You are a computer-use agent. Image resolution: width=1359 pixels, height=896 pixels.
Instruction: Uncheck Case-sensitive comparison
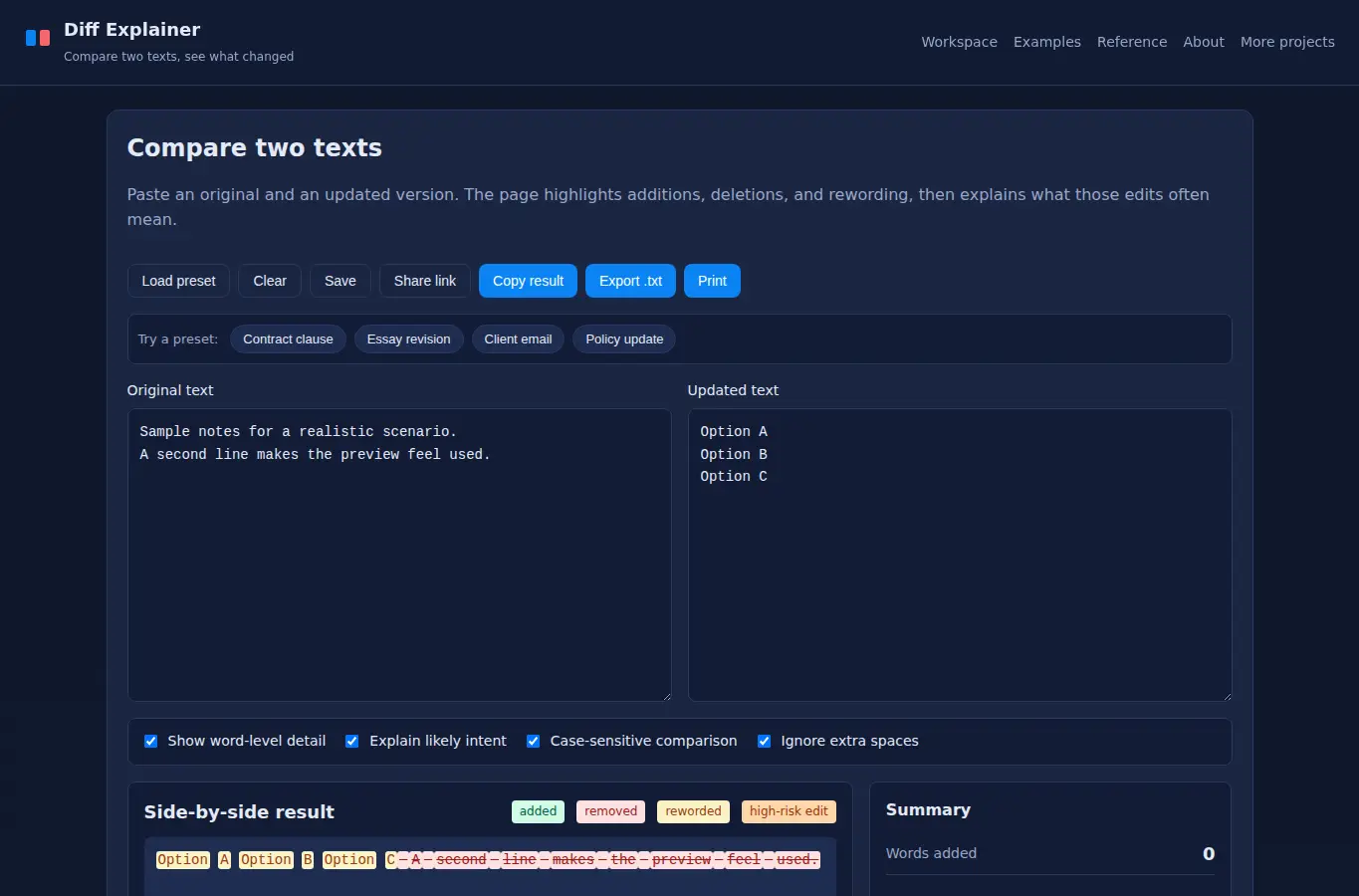[534, 741]
